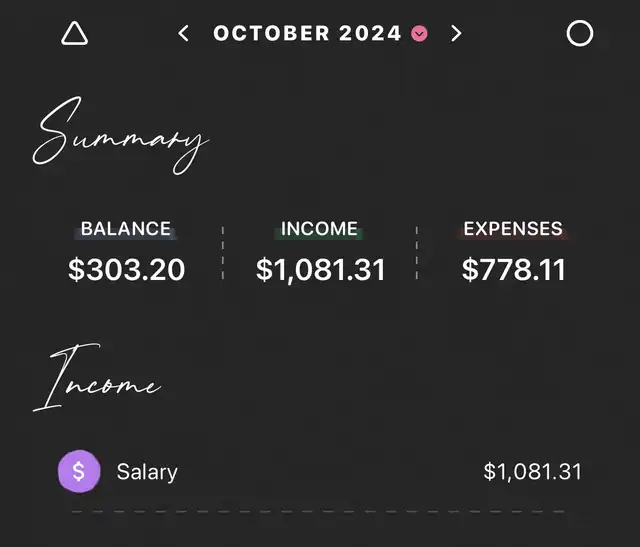This screenshot has width=640, height=547.
Task: Open the Salary income entry label
Action: coord(147,471)
